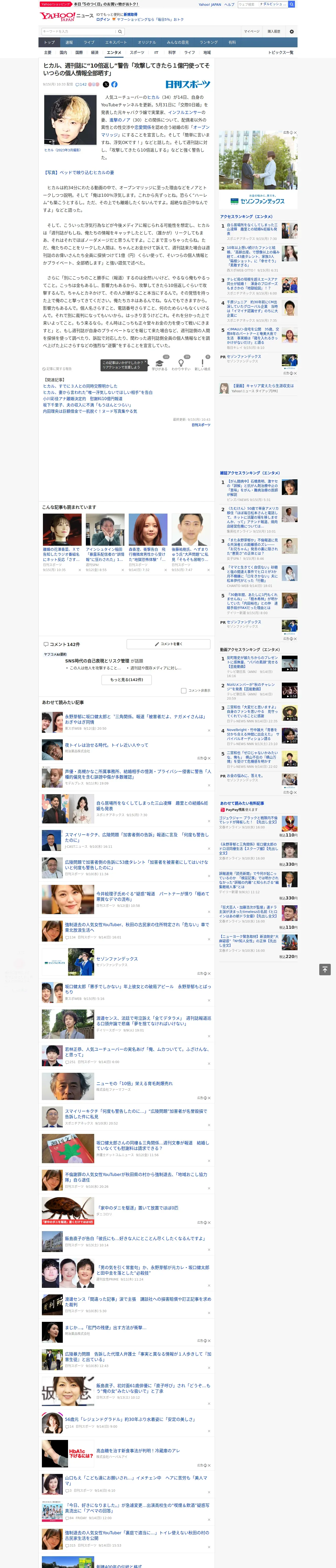Select the 速報 tab

(x=69, y=43)
